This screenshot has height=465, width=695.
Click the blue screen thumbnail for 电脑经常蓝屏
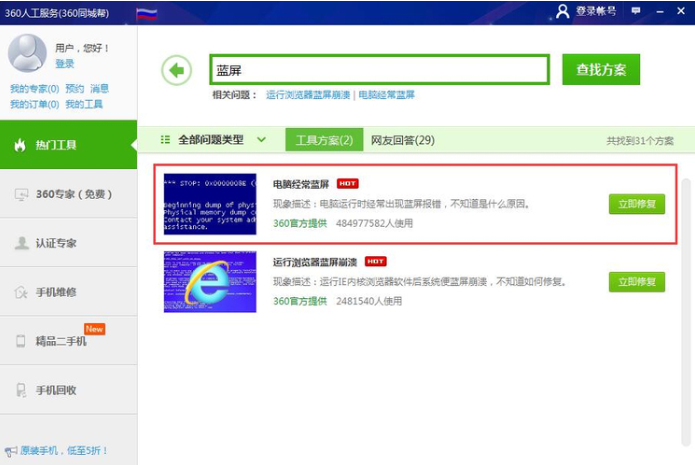pos(210,204)
